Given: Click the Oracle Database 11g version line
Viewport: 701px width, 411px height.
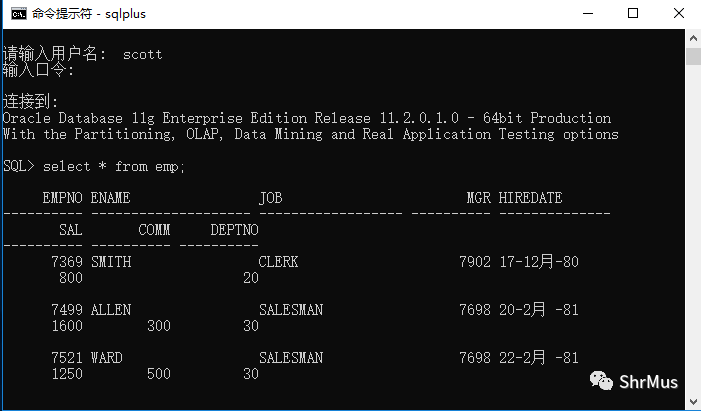Looking at the screenshot, I should click(x=307, y=118).
